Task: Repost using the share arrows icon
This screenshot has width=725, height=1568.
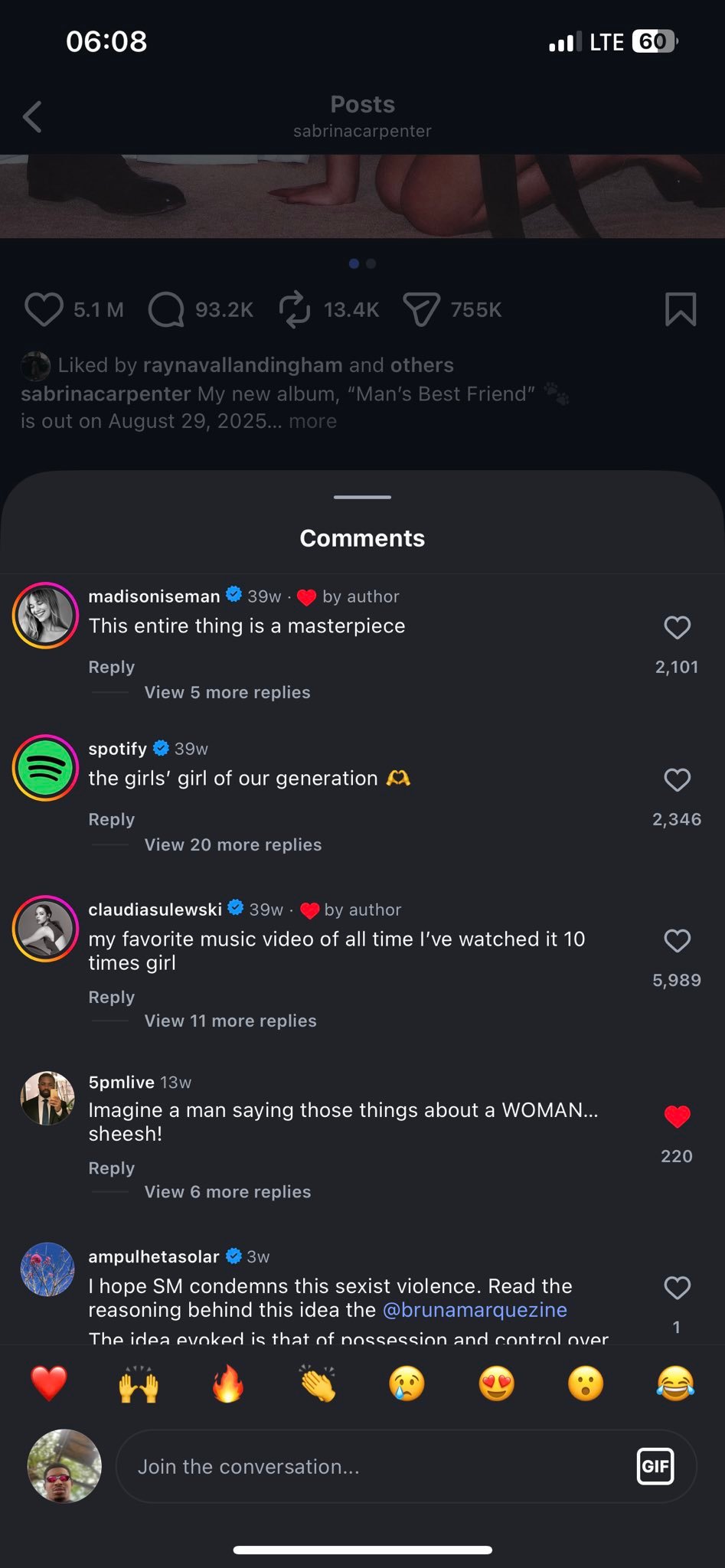Action: click(296, 309)
